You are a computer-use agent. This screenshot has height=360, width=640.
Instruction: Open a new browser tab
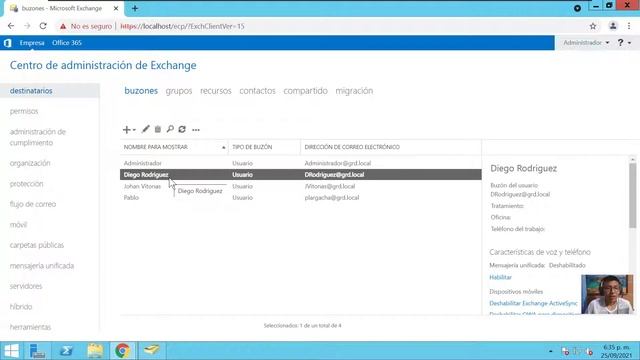[135, 8]
